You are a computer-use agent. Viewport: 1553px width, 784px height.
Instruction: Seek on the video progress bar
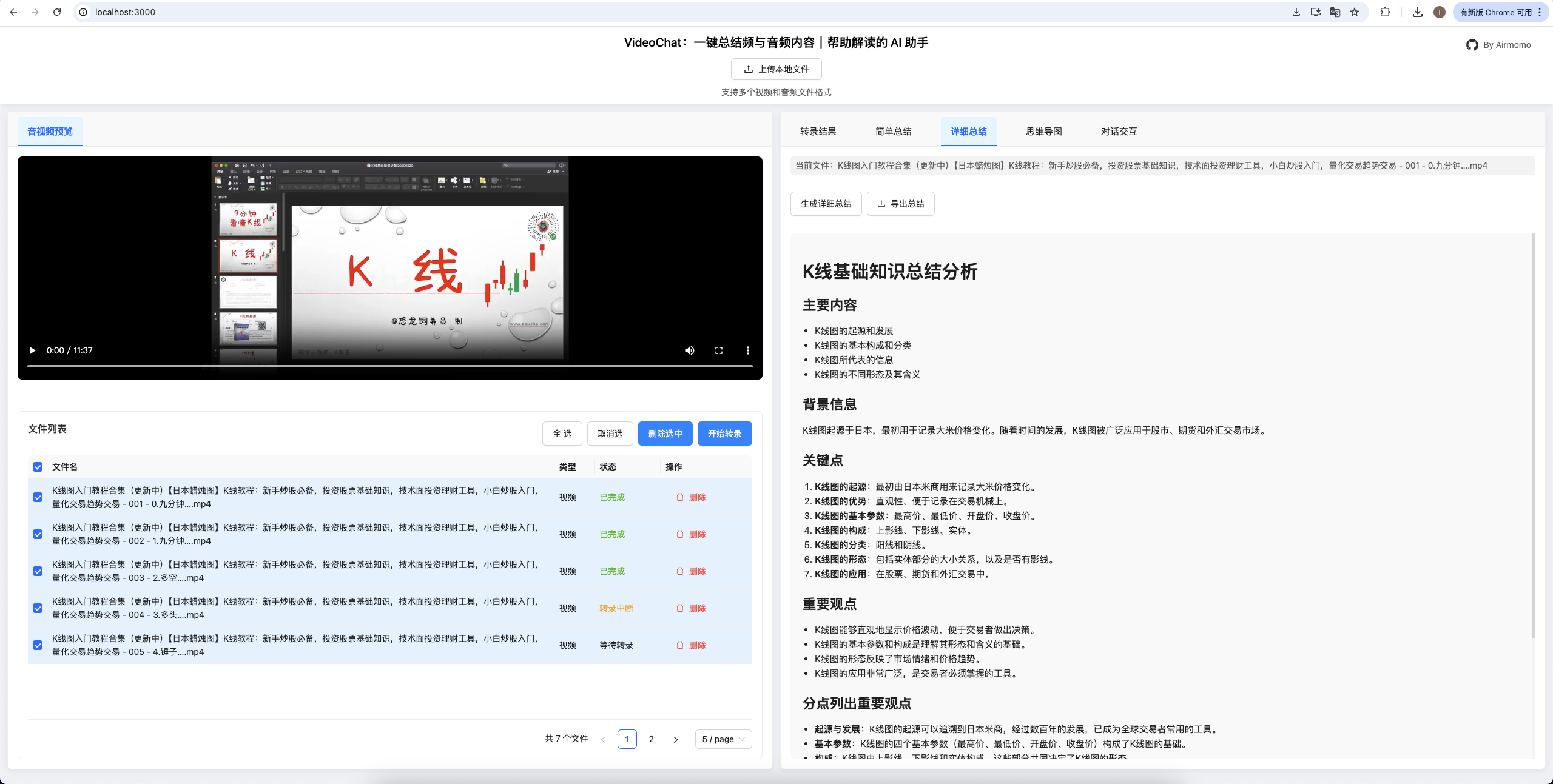click(x=389, y=366)
